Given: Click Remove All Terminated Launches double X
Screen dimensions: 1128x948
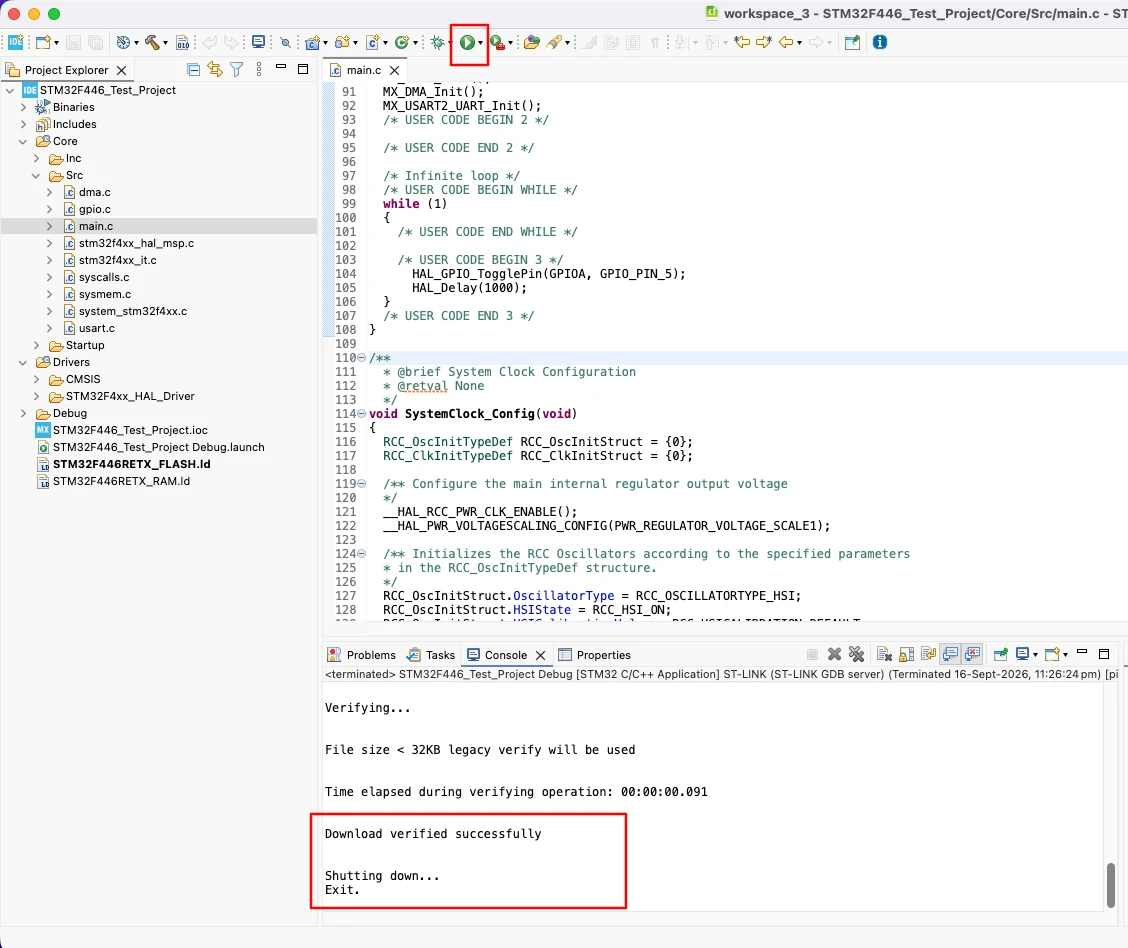Looking at the screenshot, I should (856, 654).
